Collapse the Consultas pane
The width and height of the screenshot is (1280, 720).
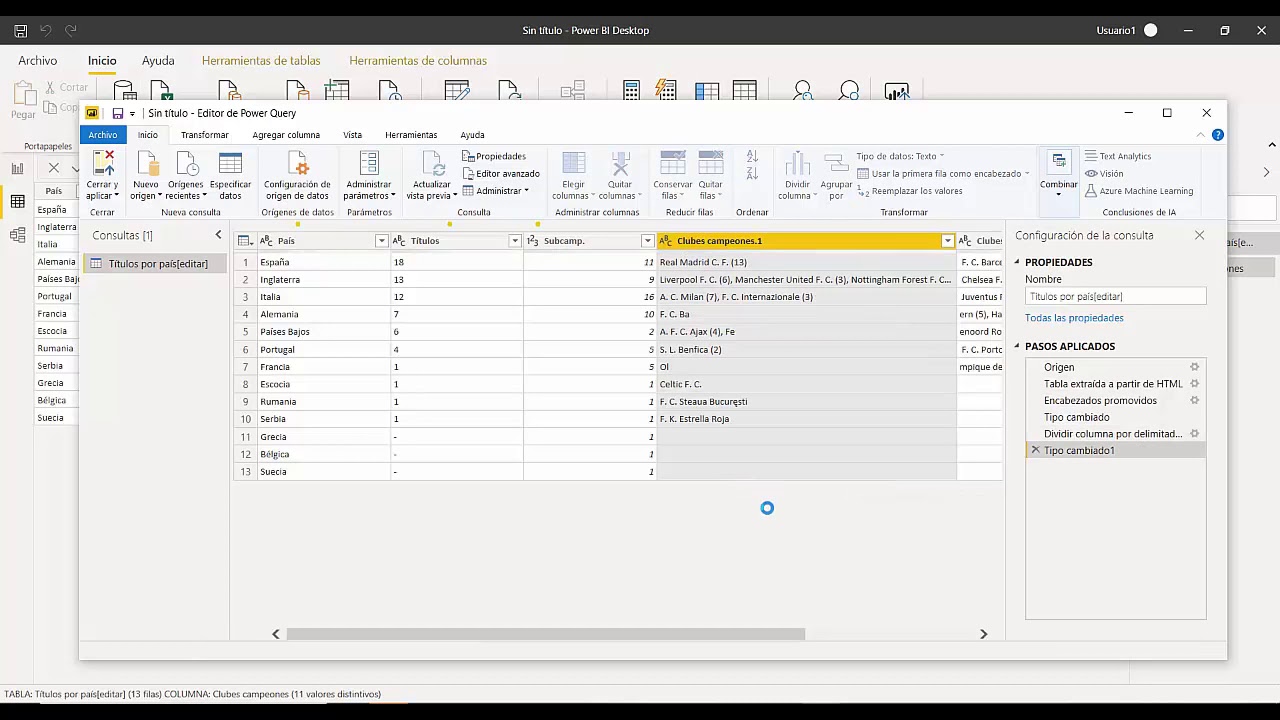click(x=218, y=235)
